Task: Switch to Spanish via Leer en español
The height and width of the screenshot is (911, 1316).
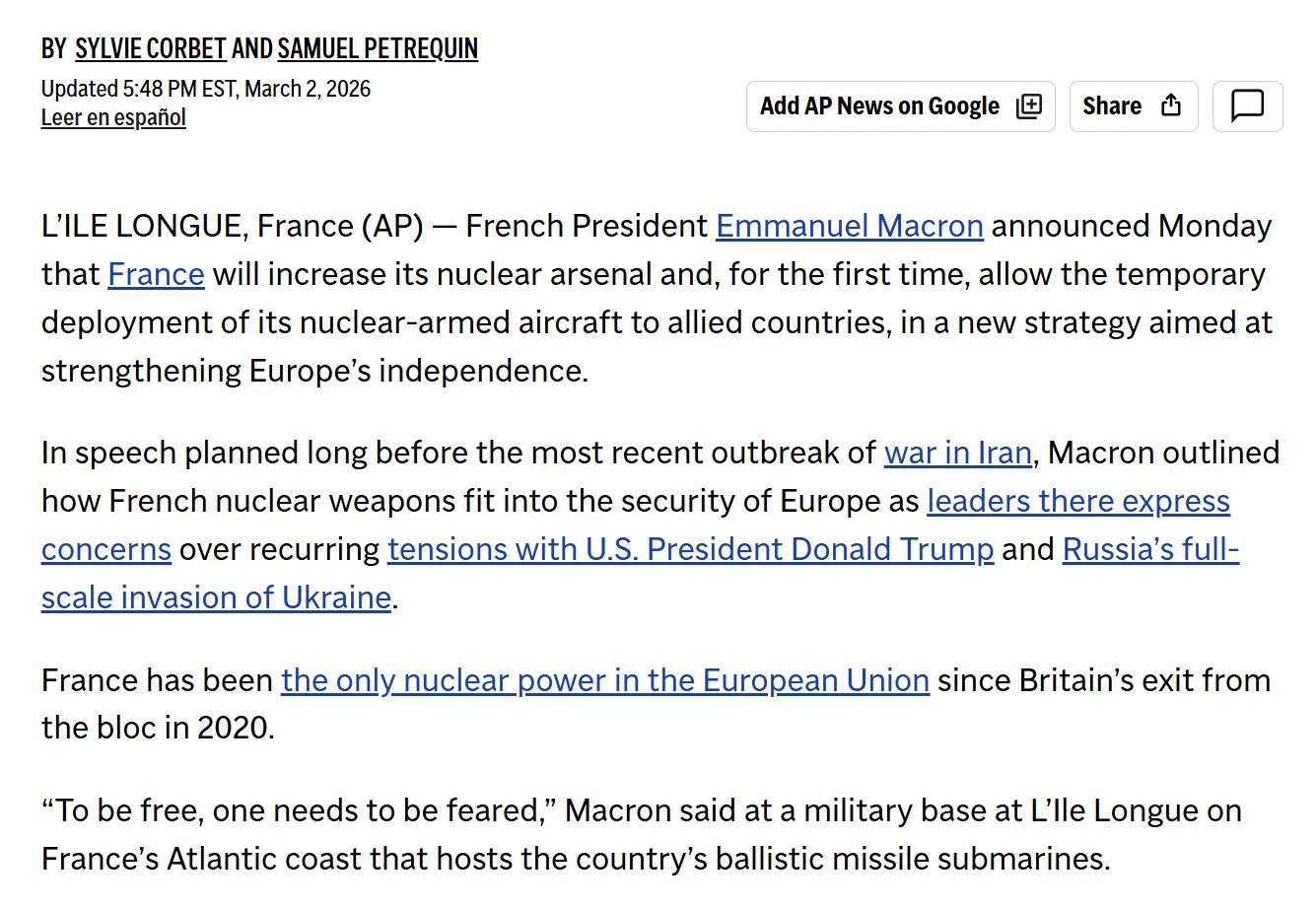Action: coord(113,118)
